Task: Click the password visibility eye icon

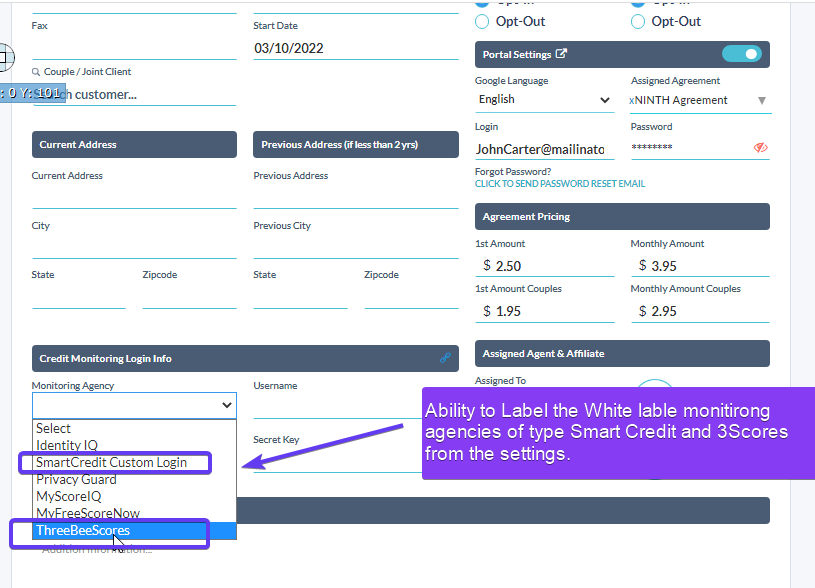Action: pos(760,148)
